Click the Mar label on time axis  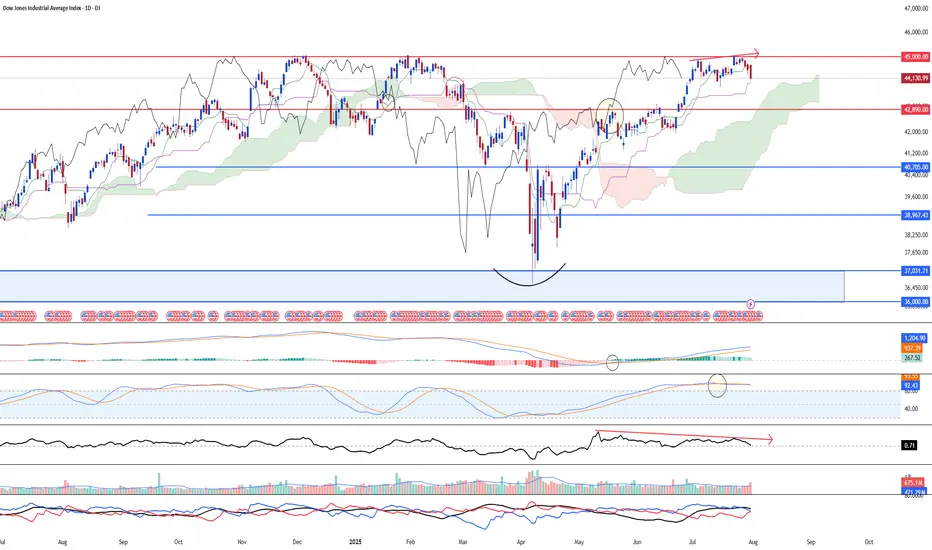(463, 542)
